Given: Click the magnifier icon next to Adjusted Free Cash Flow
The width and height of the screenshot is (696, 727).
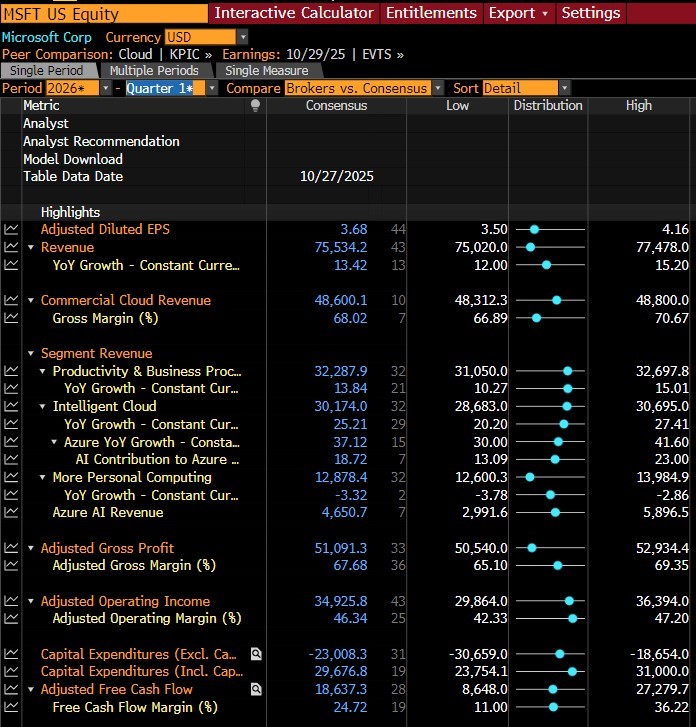Looking at the screenshot, I should pos(256,689).
